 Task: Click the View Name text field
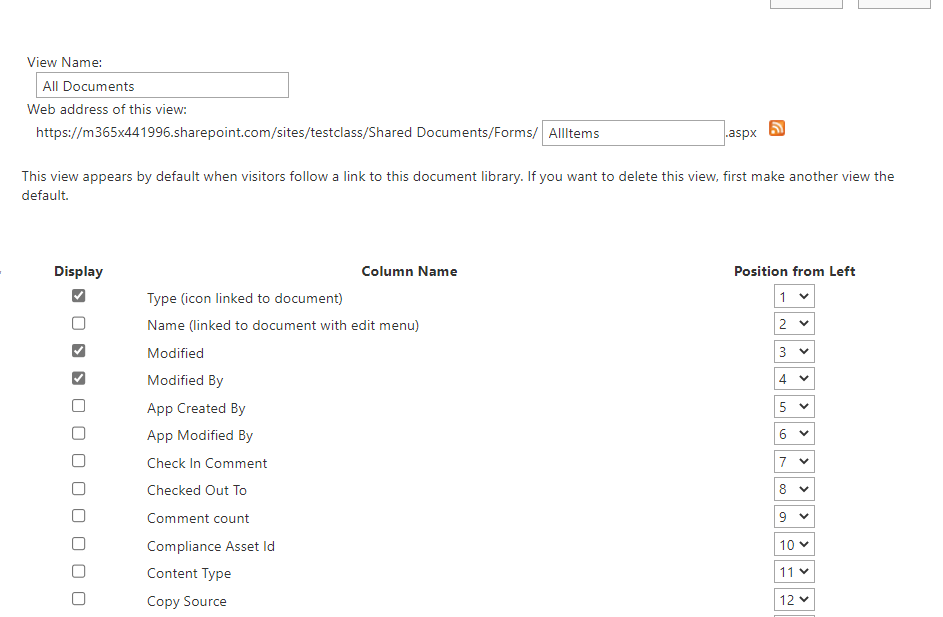162,85
